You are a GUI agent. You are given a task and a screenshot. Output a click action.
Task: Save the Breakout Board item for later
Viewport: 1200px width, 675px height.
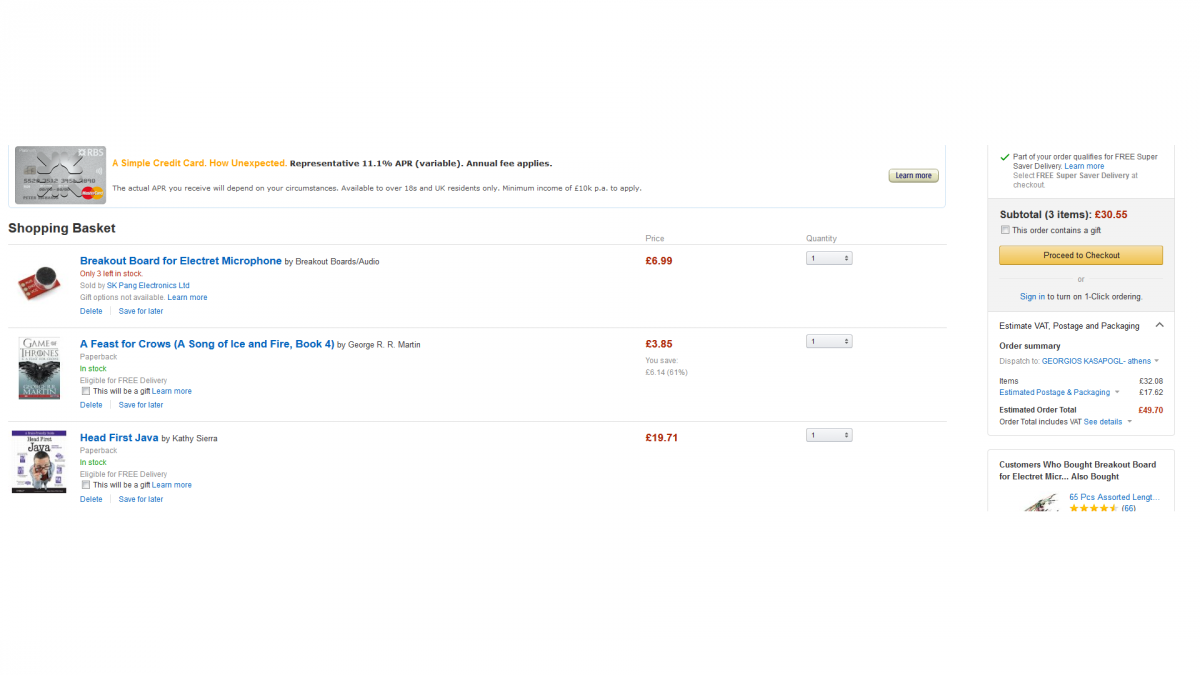[141, 311]
